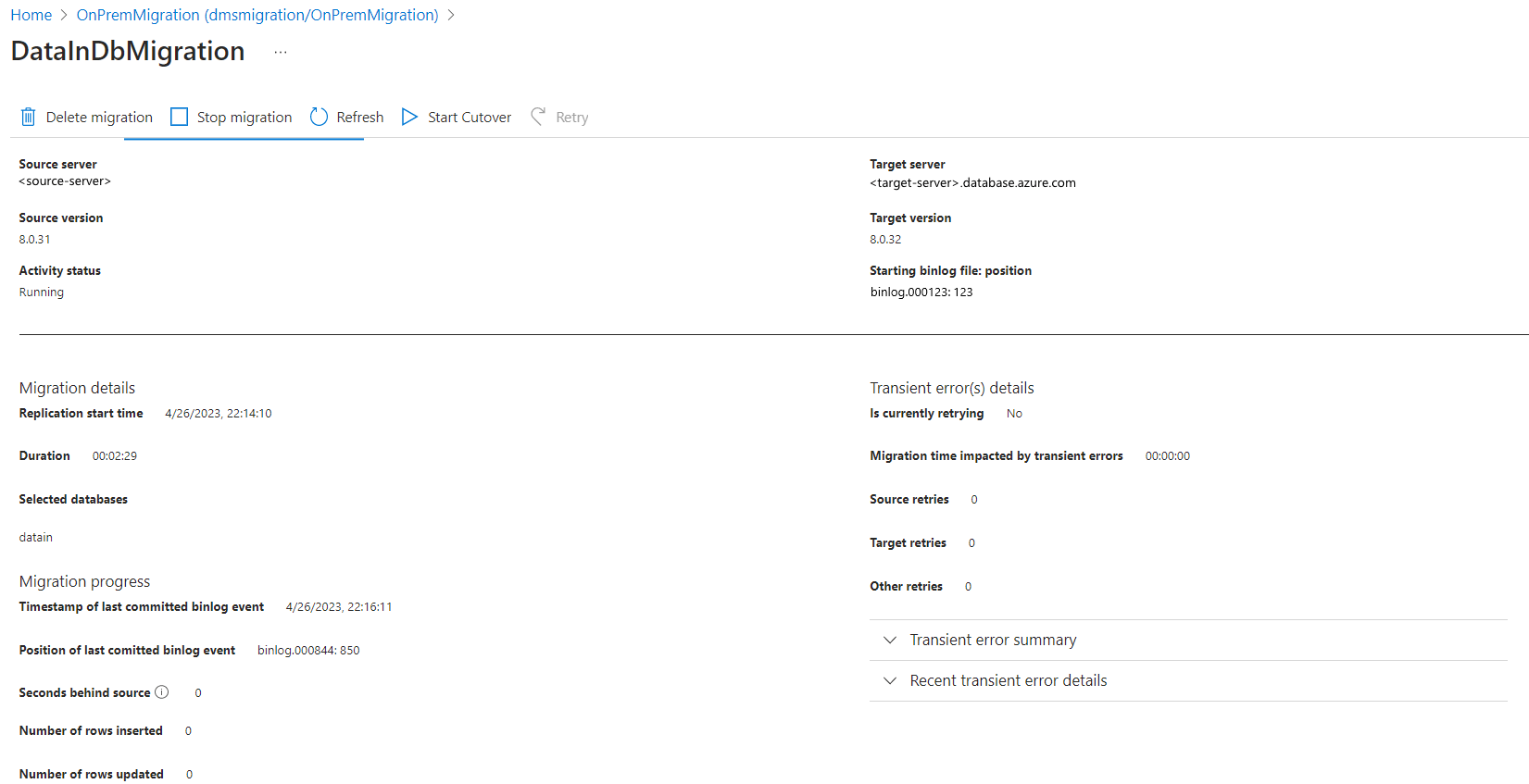The image size is (1529, 784).
Task: Open OnPremMigration breadcrumb link
Action: 257,16
